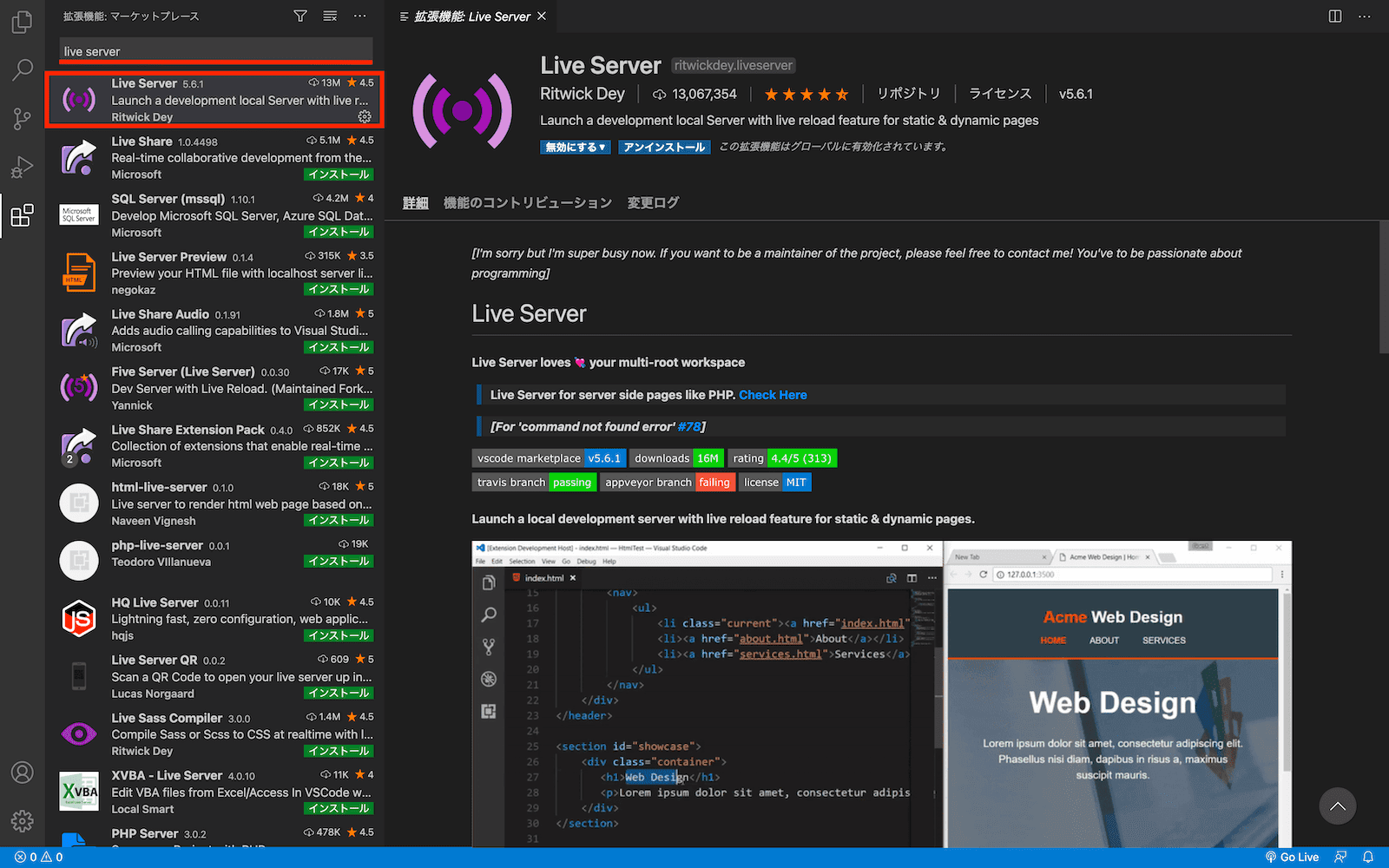The height and width of the screenshot is (868, 1389).
Task: Open the Source Control view
Action: point(23,118)
